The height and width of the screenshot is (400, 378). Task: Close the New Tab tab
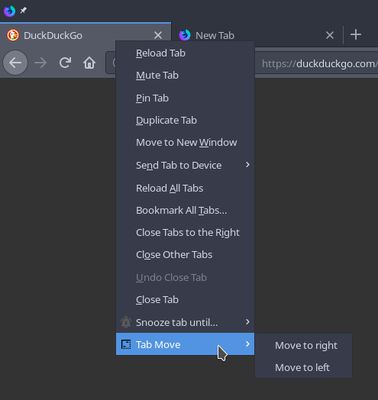click(330, 35)
